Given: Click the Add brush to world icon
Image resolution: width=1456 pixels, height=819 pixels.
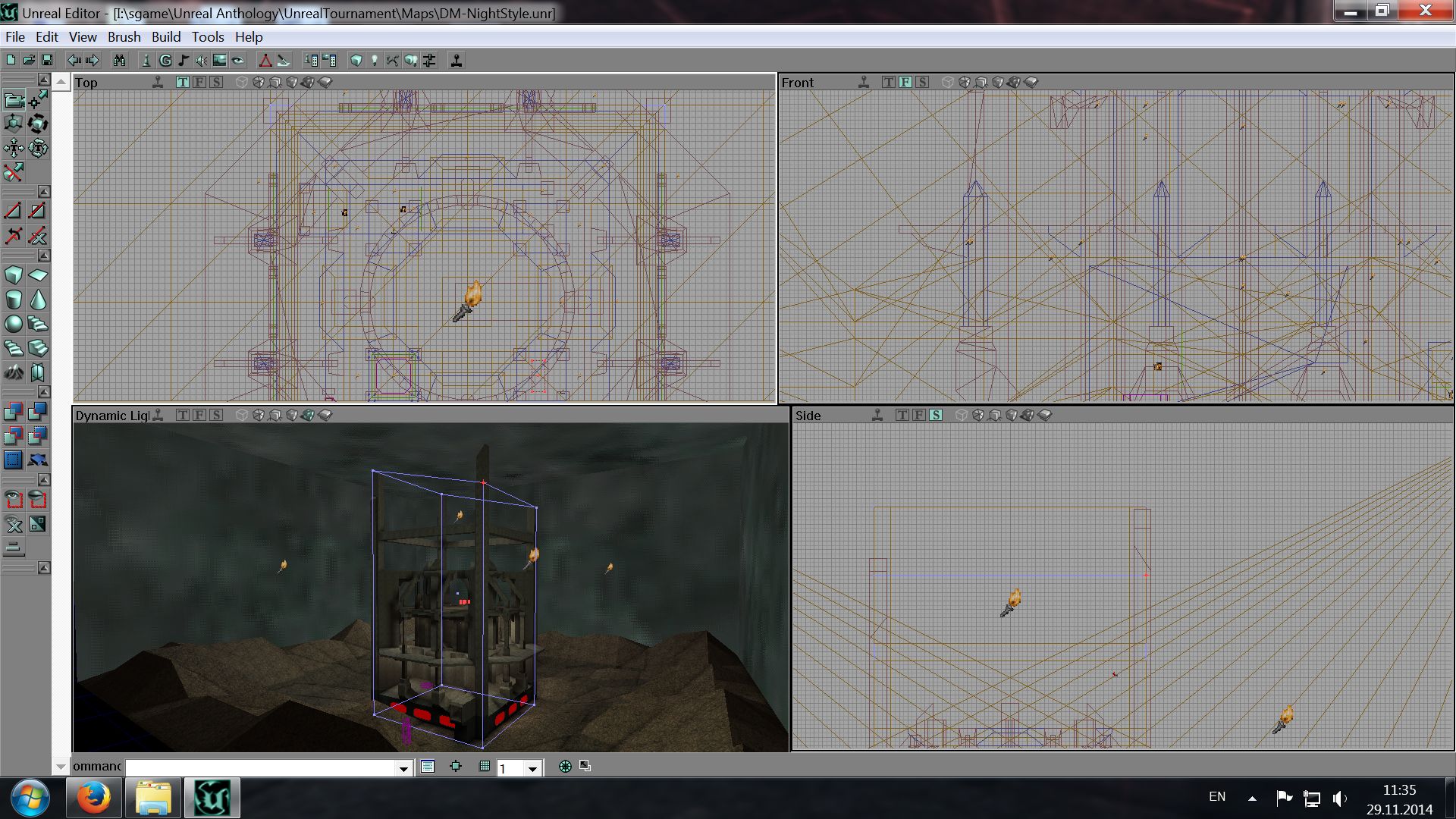Looking at the screenshot, I should (x=14, y=412).
